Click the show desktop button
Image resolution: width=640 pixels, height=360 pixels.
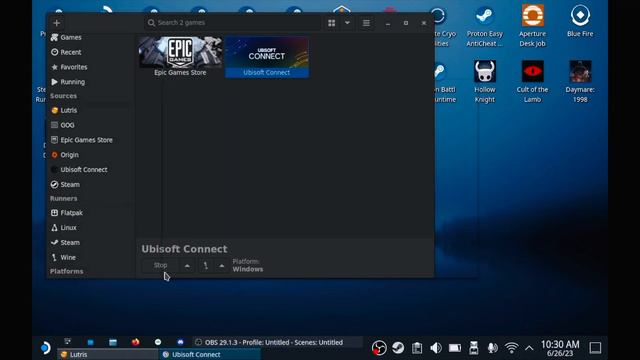(595, 348)
